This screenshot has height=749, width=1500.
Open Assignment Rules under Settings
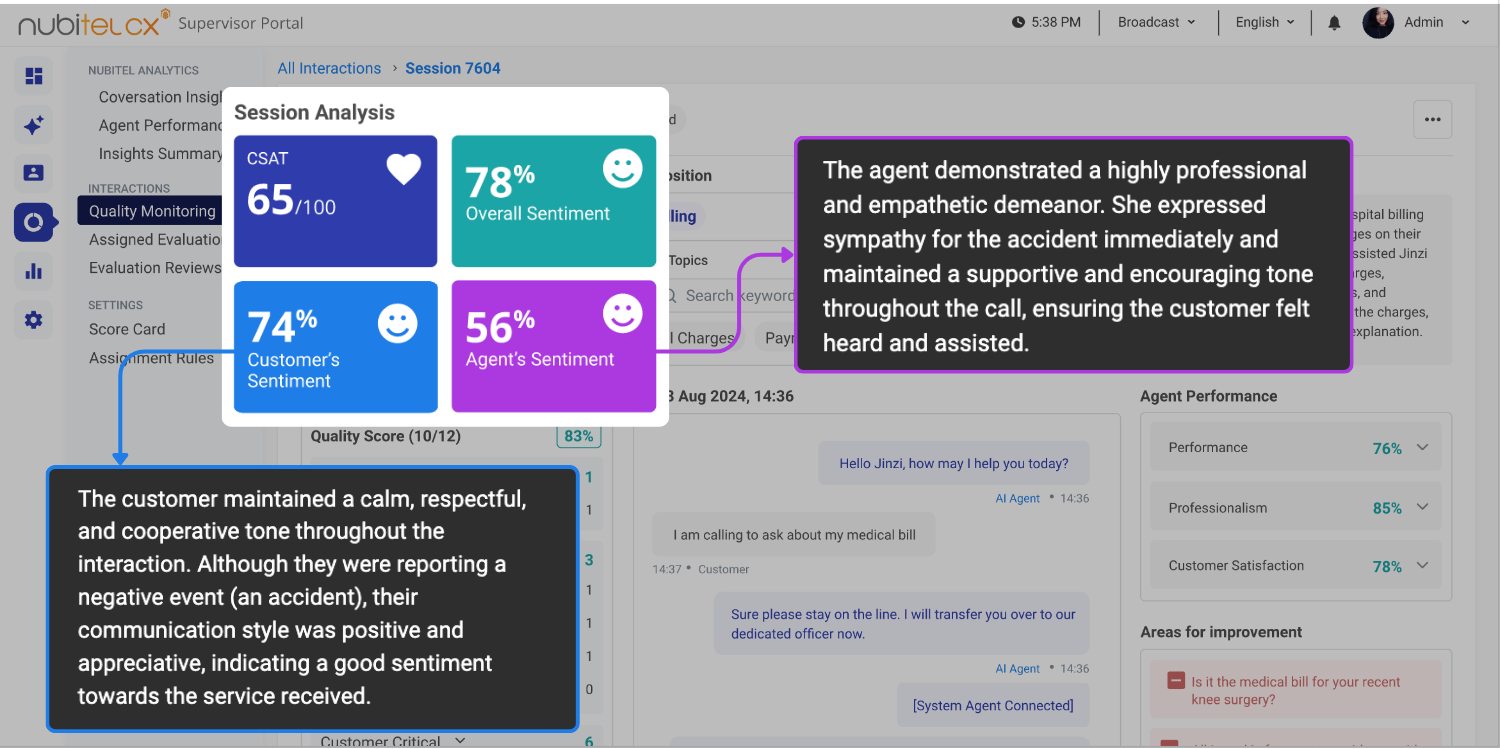coord(151,358)
